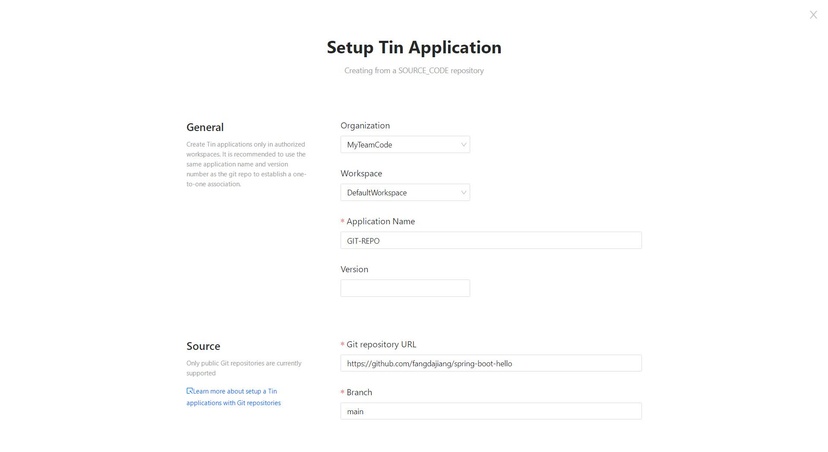Click the Branch field label
Image resolution: width=828 pixels, height=452 pixels.
359,392
